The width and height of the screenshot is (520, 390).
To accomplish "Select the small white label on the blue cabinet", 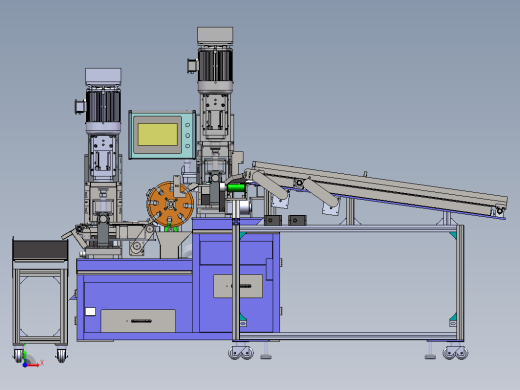I will (90, 311).
